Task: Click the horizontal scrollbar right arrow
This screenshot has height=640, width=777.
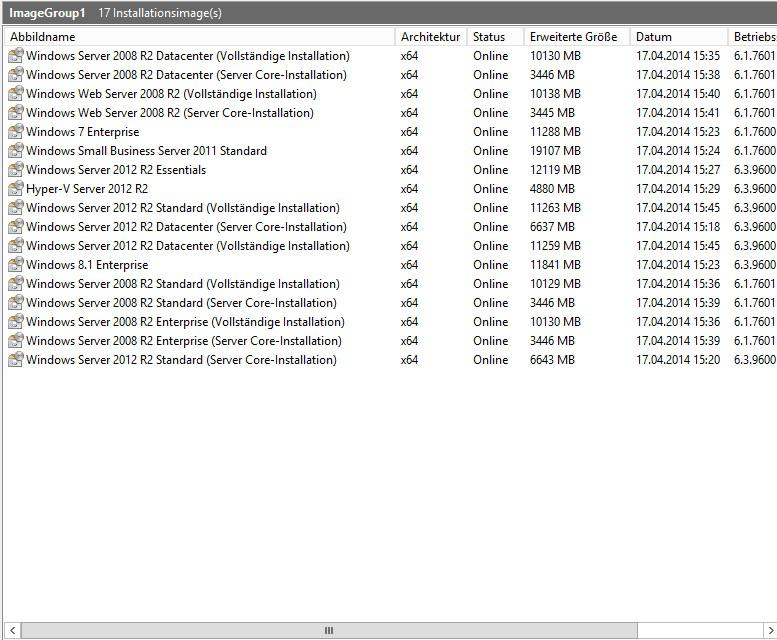Action: click(x=770, y=631)
